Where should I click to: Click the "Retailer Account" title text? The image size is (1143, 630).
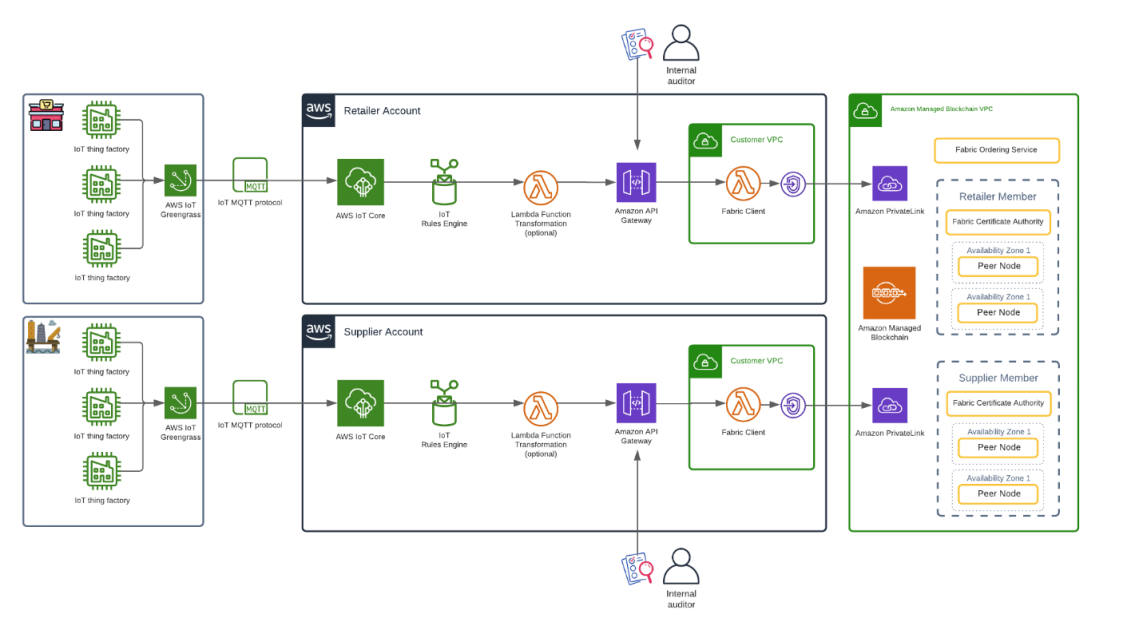(x=382, y=111)
